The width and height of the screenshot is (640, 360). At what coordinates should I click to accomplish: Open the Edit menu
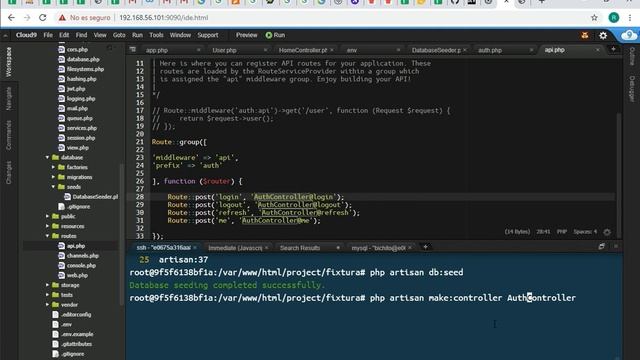pos(64,35)
